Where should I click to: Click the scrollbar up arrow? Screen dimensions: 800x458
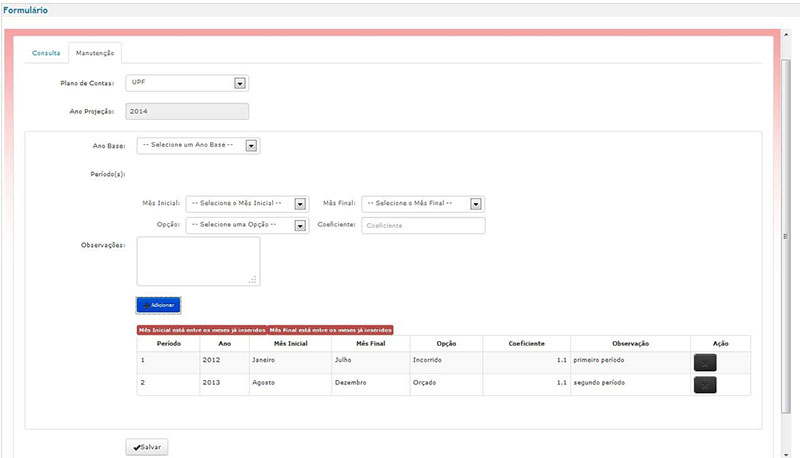(x=785, y=34)
